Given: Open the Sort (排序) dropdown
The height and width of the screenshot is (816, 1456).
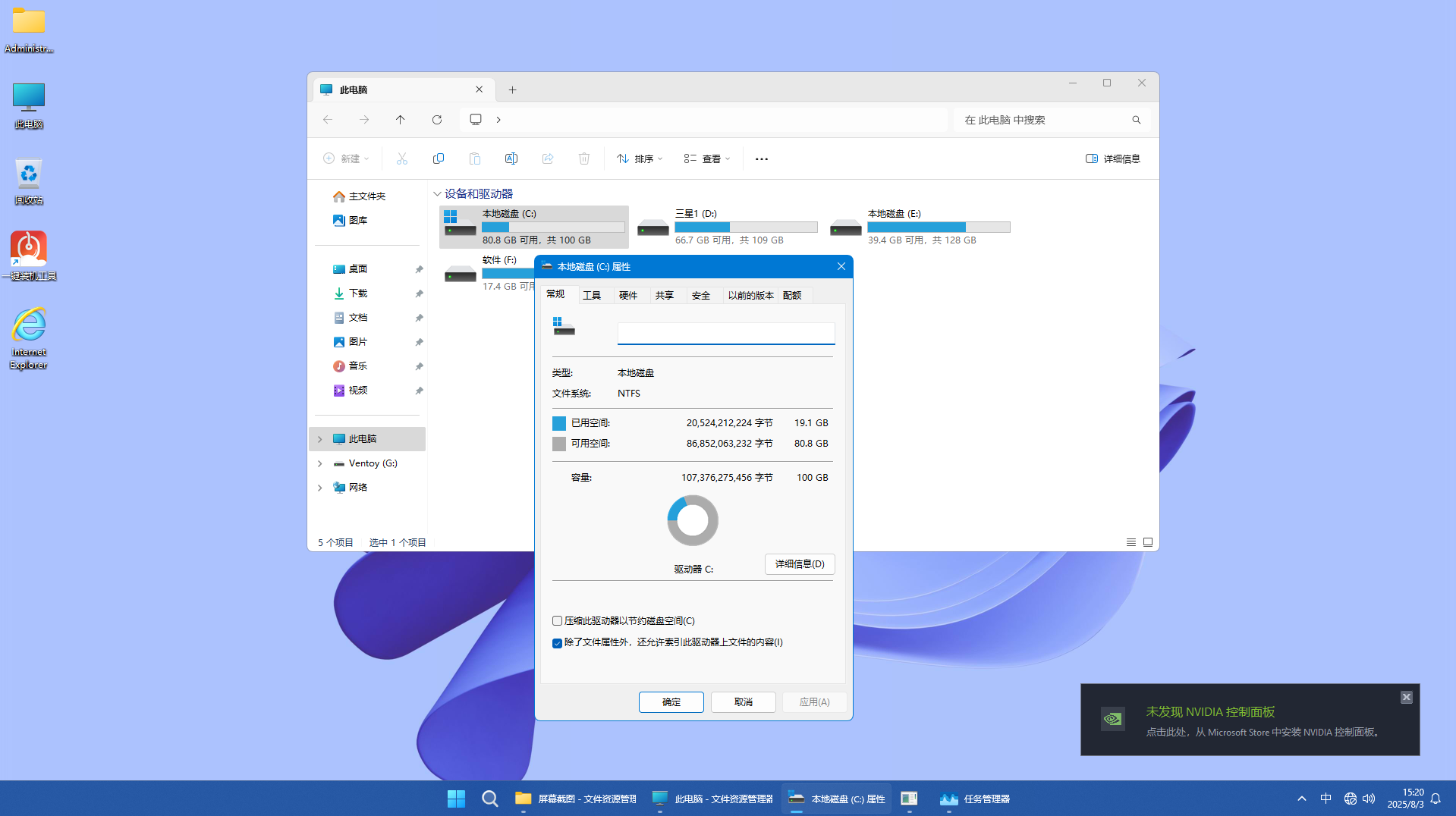Looking at the screenshot, I should pos(640,158).
